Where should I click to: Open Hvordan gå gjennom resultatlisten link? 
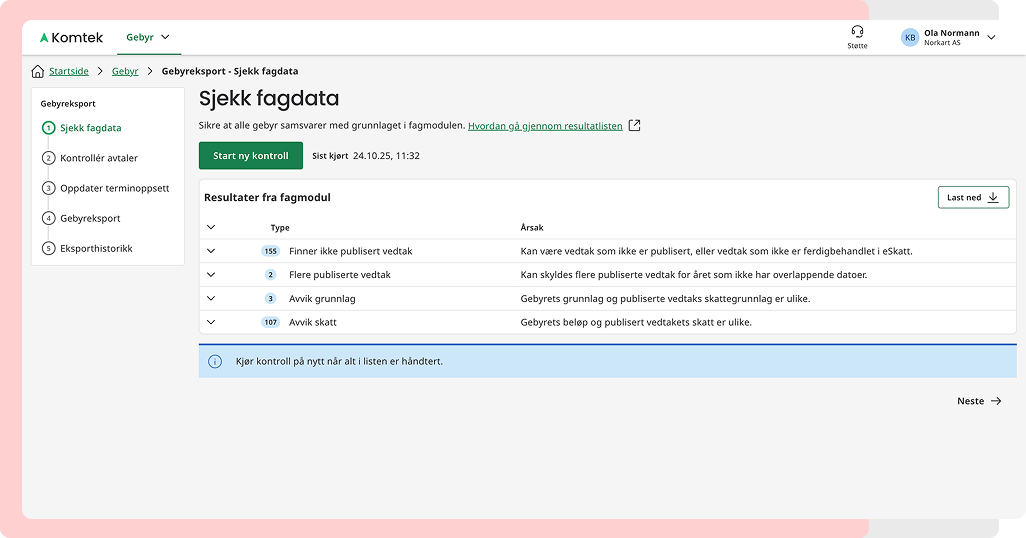click(545, 126)
